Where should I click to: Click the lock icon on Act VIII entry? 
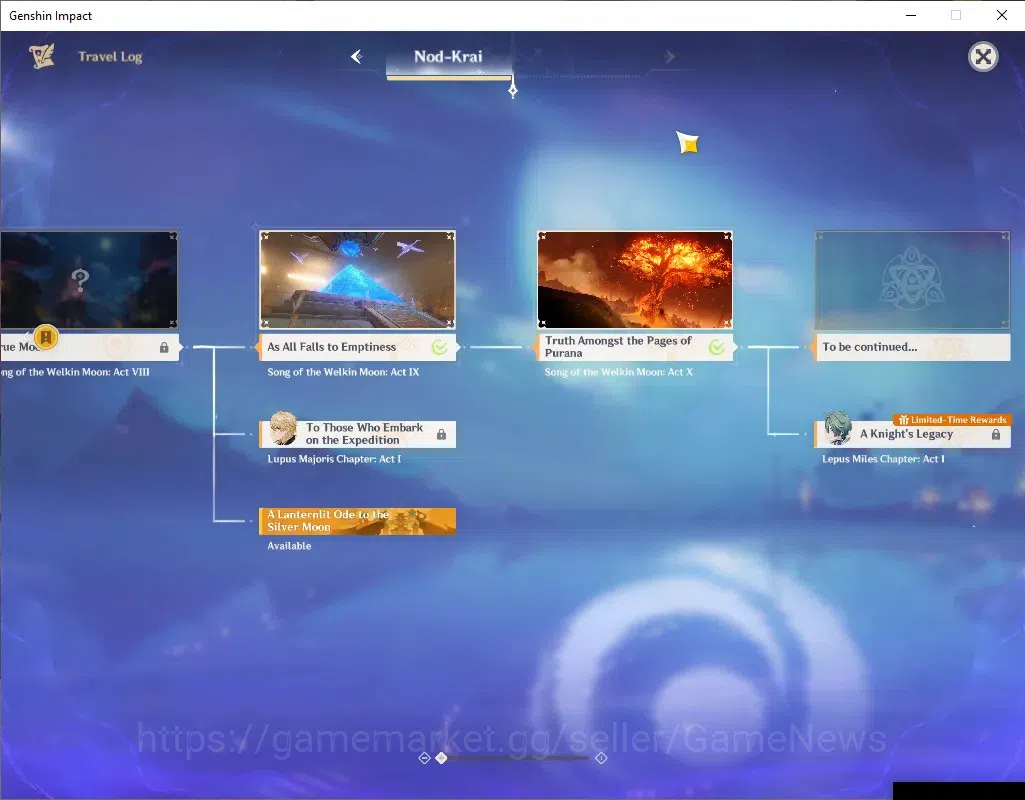[x=164, y=348]
